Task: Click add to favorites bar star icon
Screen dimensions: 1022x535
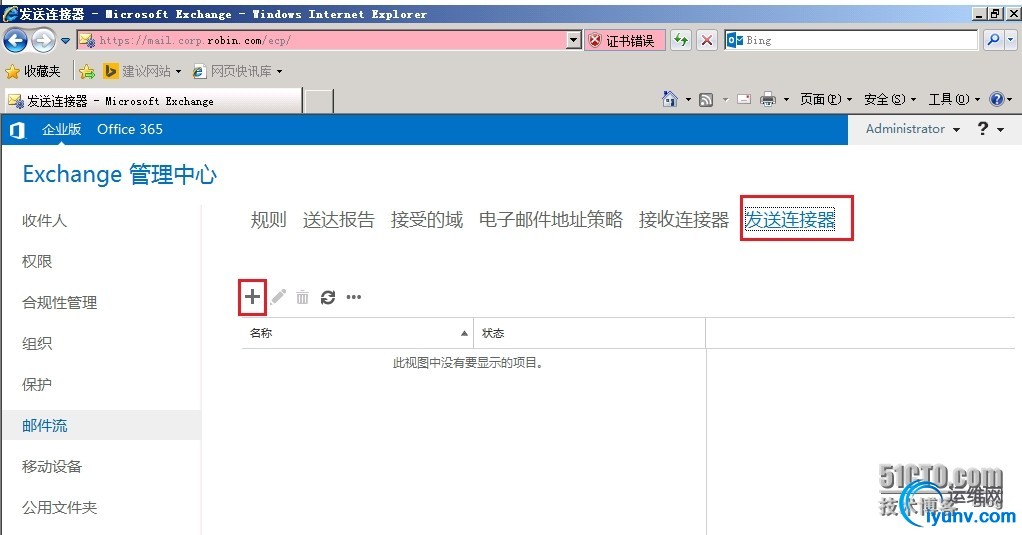Action: pos(87,71)
